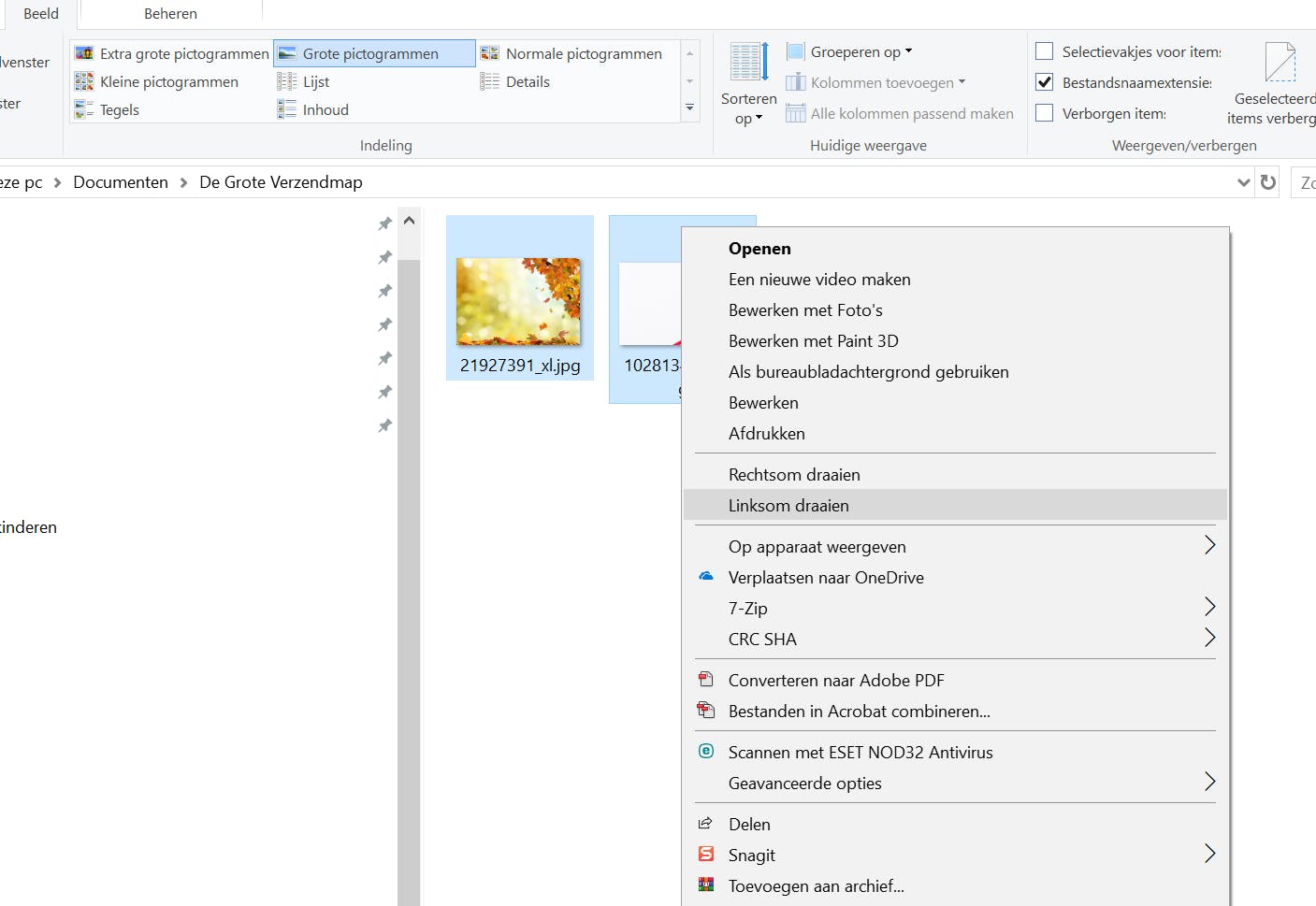Expand the address bar history dropdown

pos(1243,182)
